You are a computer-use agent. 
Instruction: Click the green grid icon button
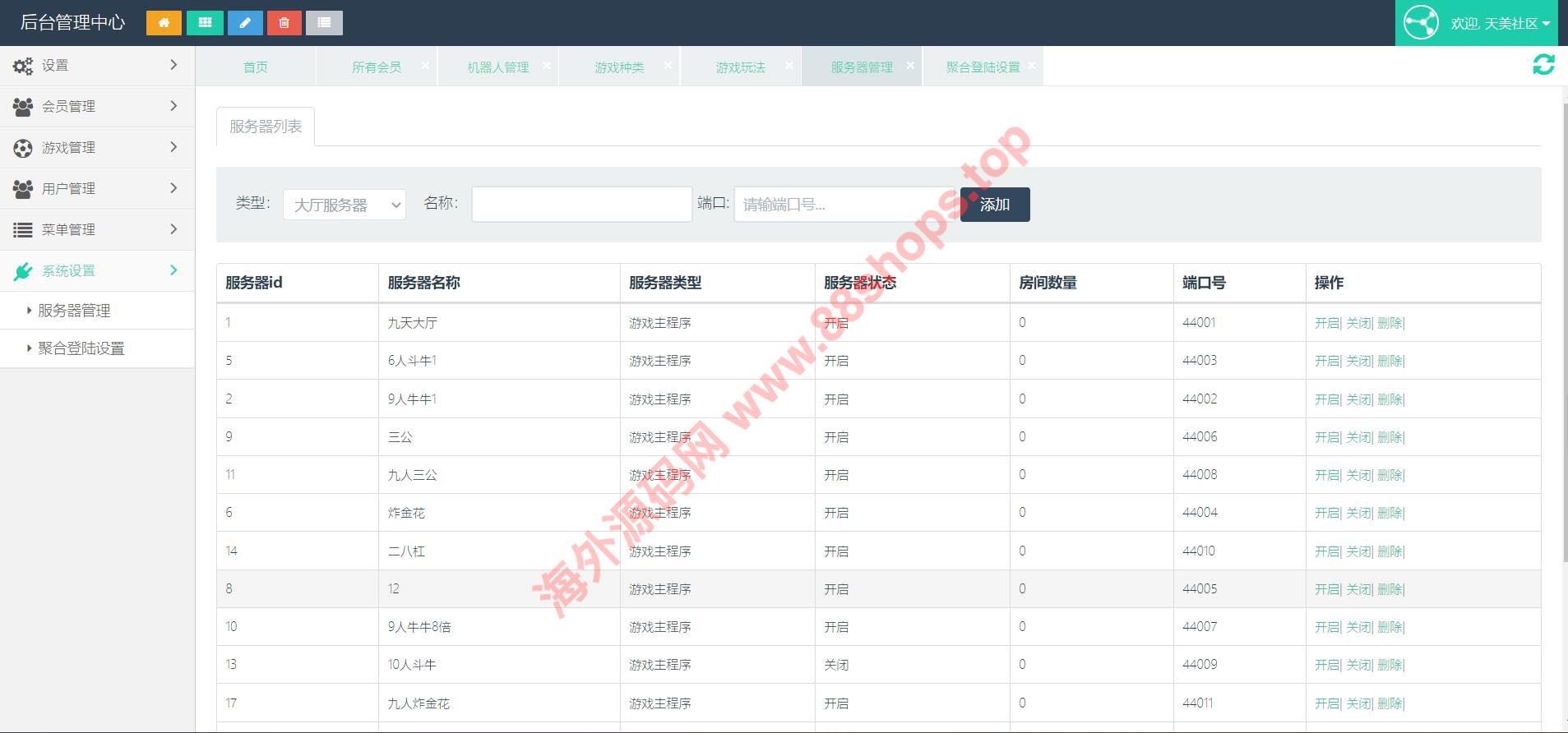(205, 23)
